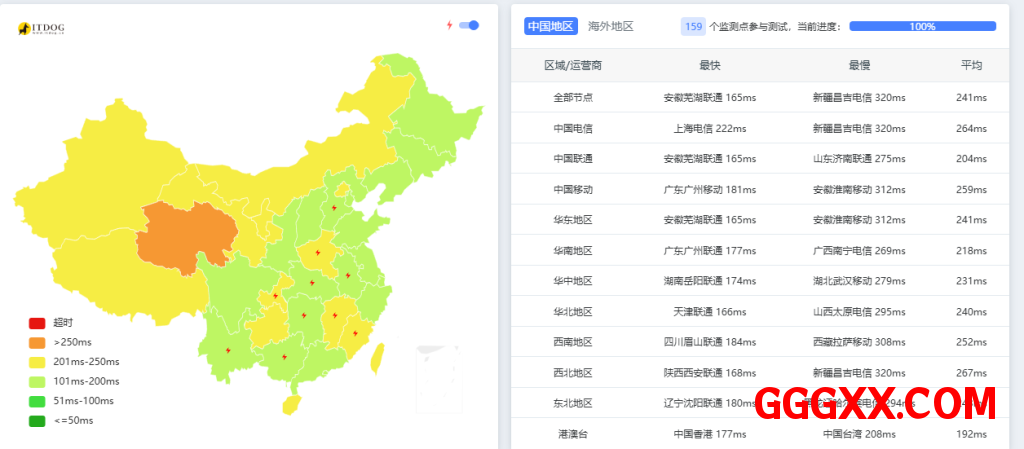The width and height of the screenshot is (1024, 449).
Task: Click the lightning marker in Yunnan province
Action: click(x=229, y=350)
